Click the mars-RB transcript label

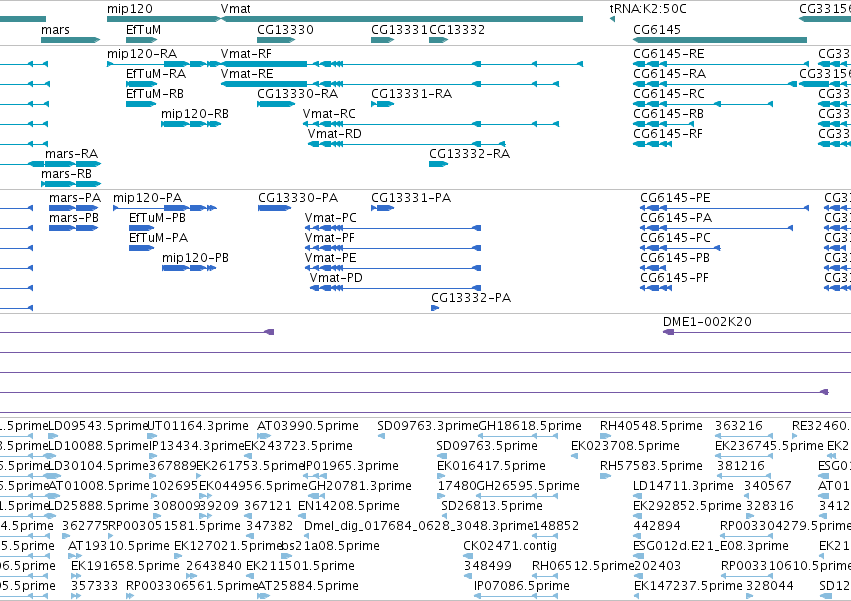pyautogui.click(x=67, y=174)
